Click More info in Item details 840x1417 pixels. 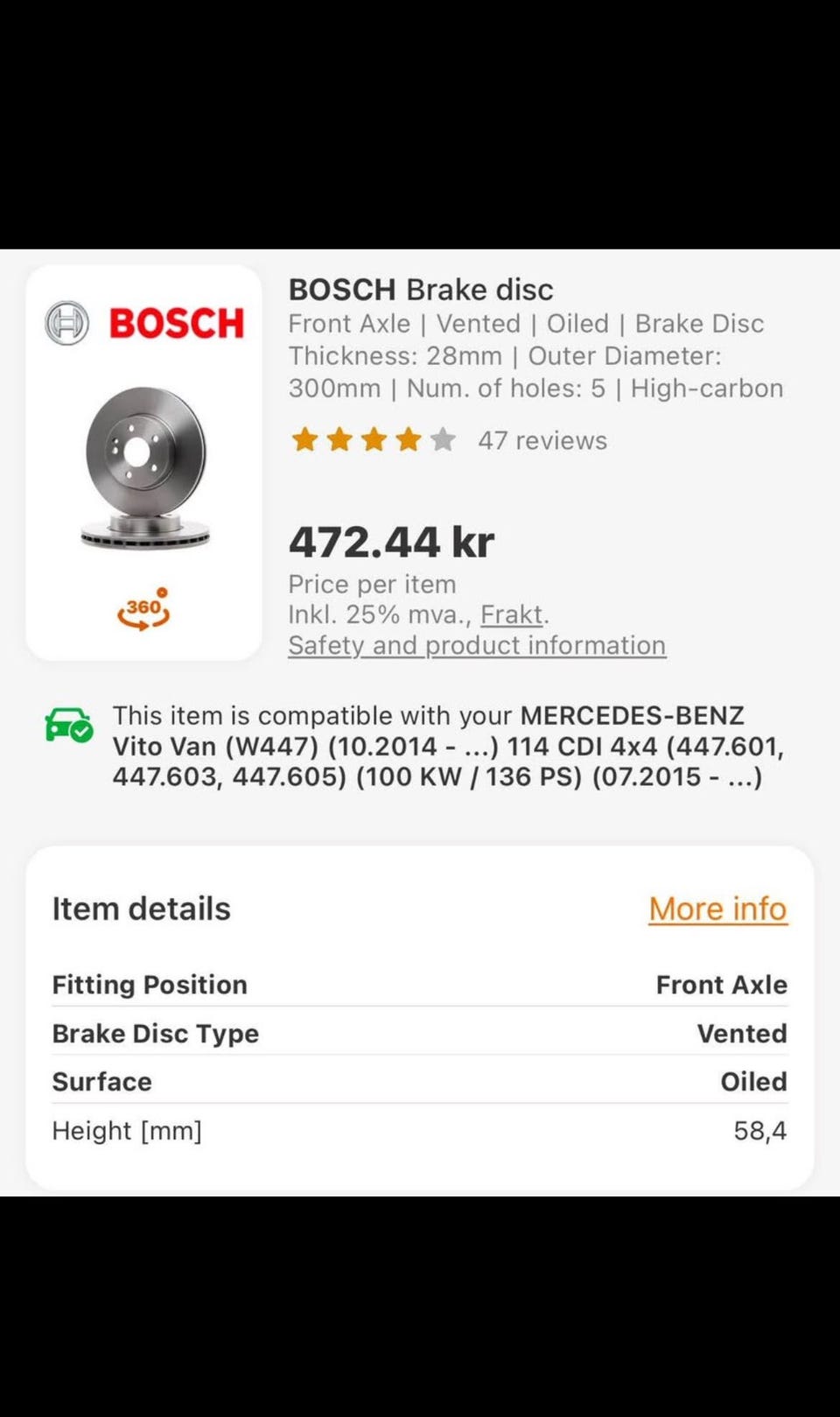[x=717, y=909]
